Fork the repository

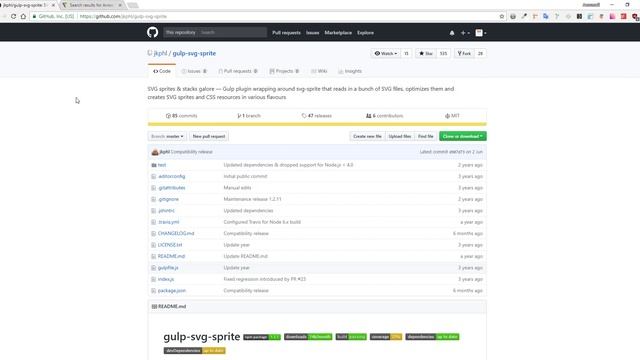[464, 53]
